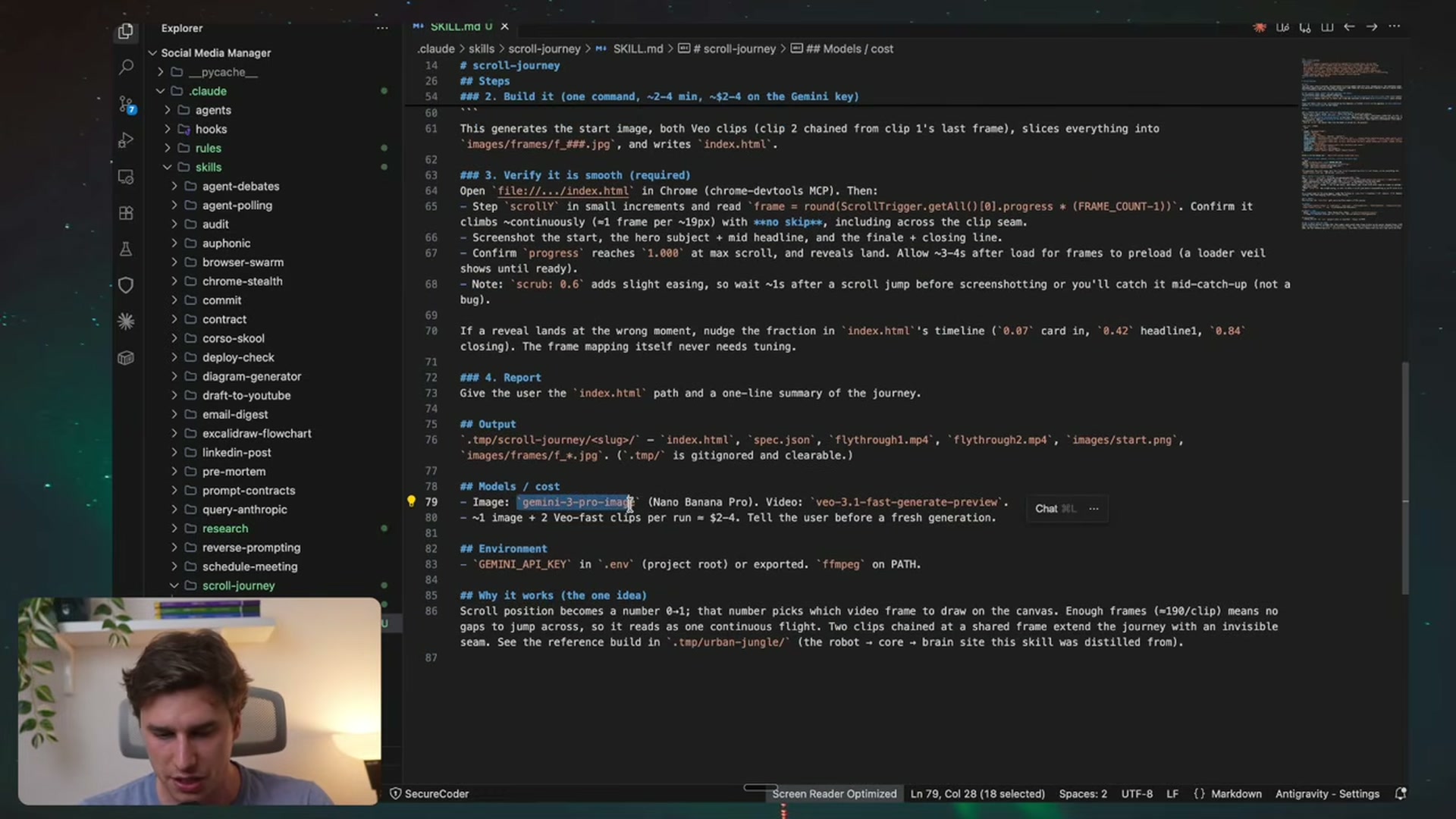Open the file://.../index.html link on line 64

(563, 191)
